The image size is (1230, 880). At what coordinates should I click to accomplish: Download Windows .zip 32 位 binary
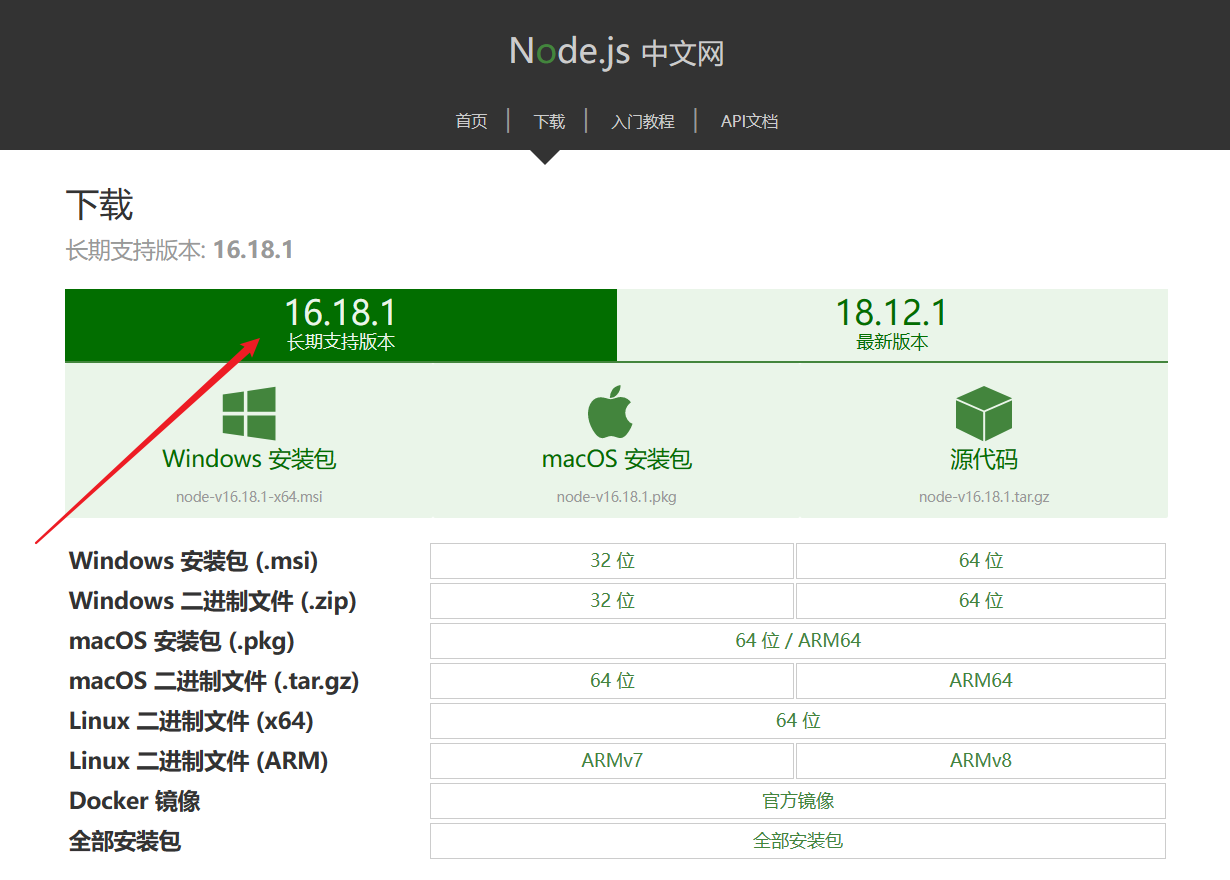pyautogui.click(x=612, y=601)
